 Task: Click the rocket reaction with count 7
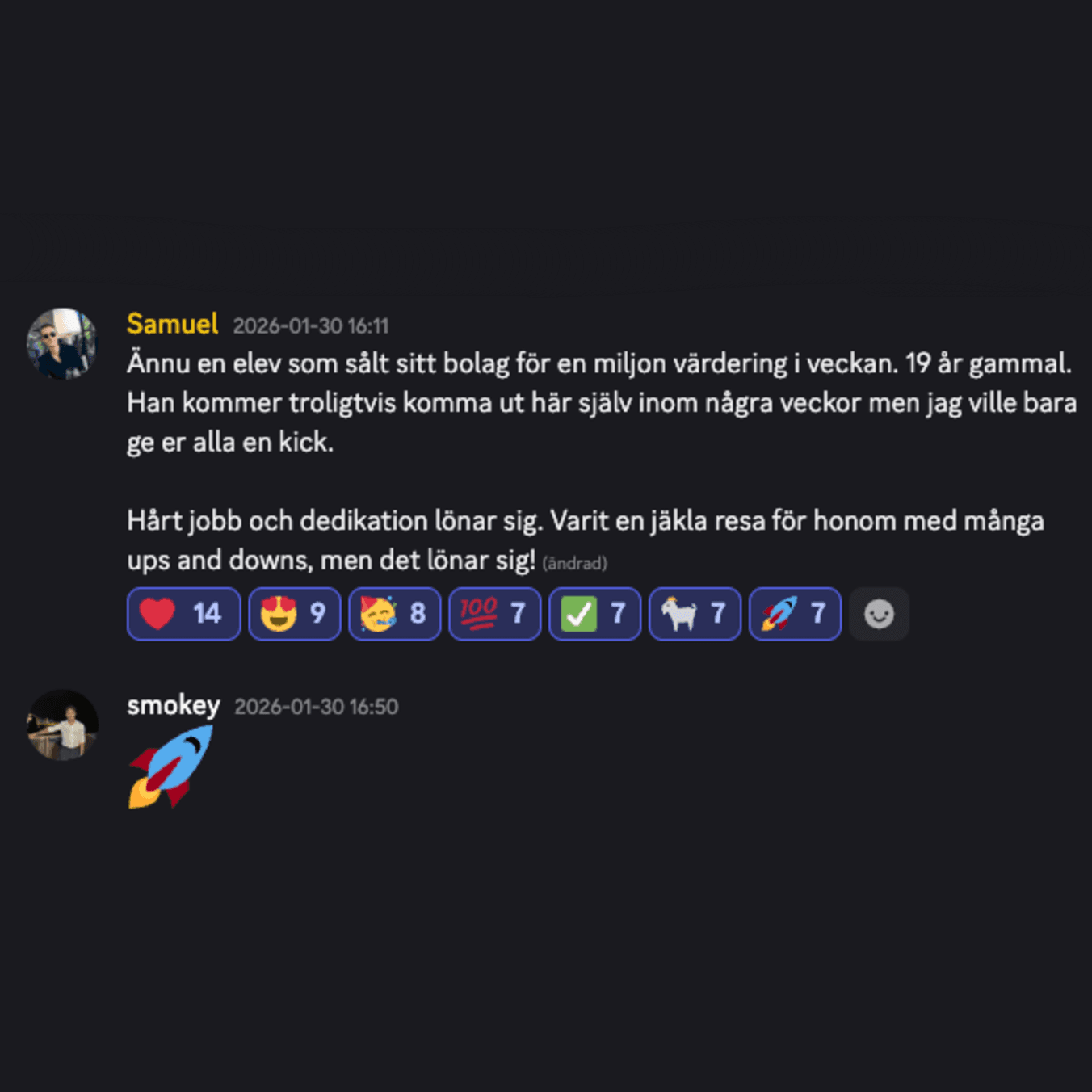click(796, 614)
